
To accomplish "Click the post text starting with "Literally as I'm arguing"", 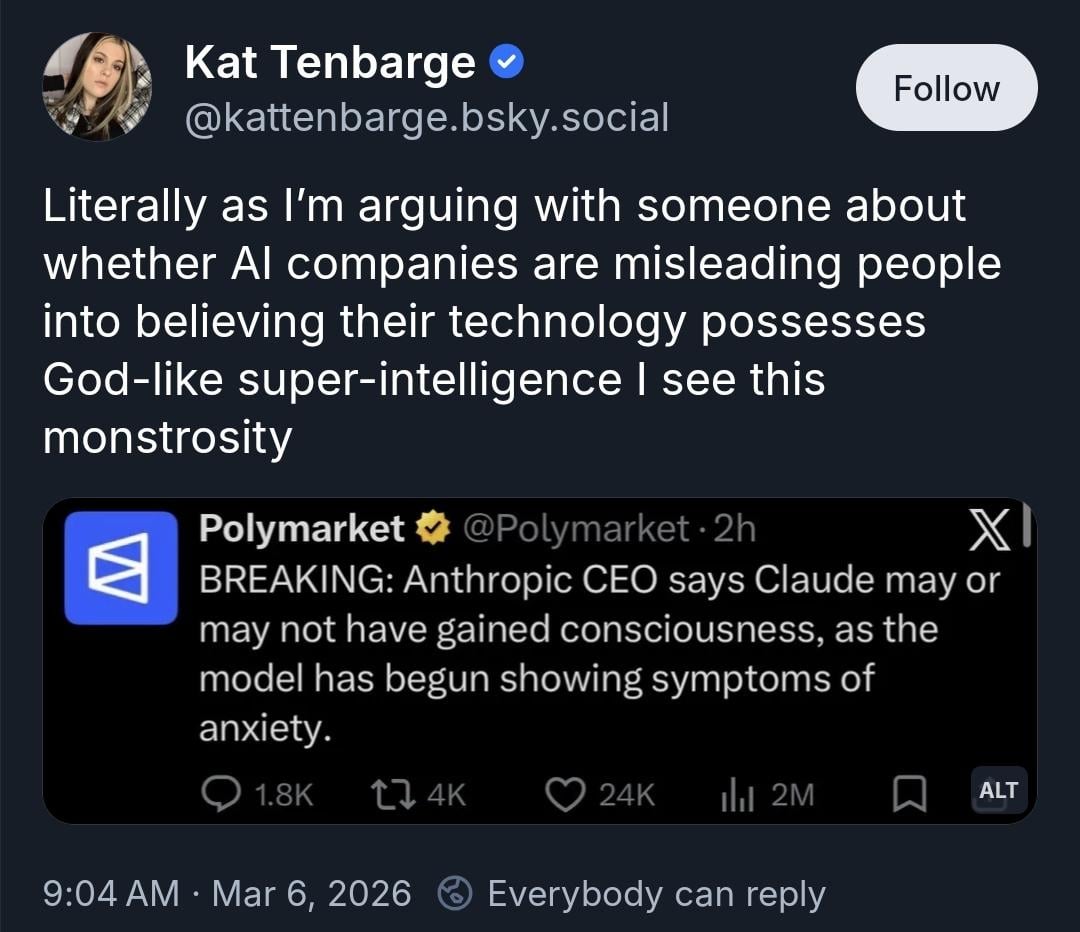I will click(x=520, y=322).
